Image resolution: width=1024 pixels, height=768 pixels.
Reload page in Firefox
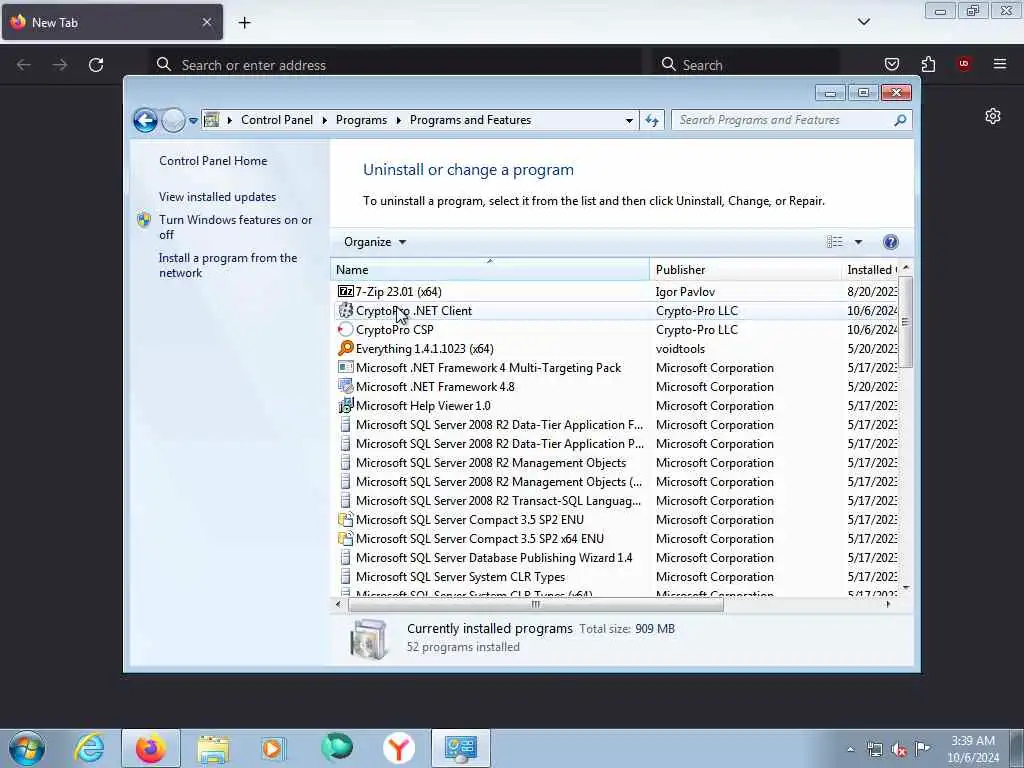[96, 65]
